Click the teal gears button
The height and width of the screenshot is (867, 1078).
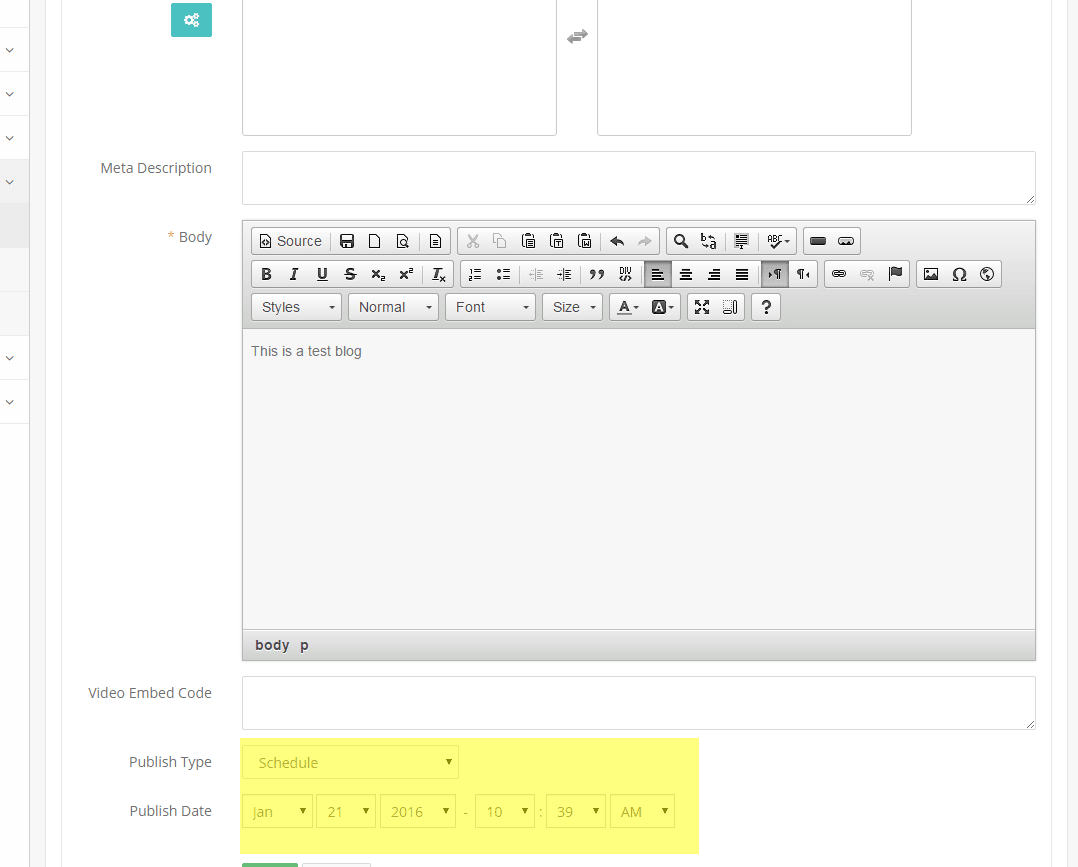(191, 20)
